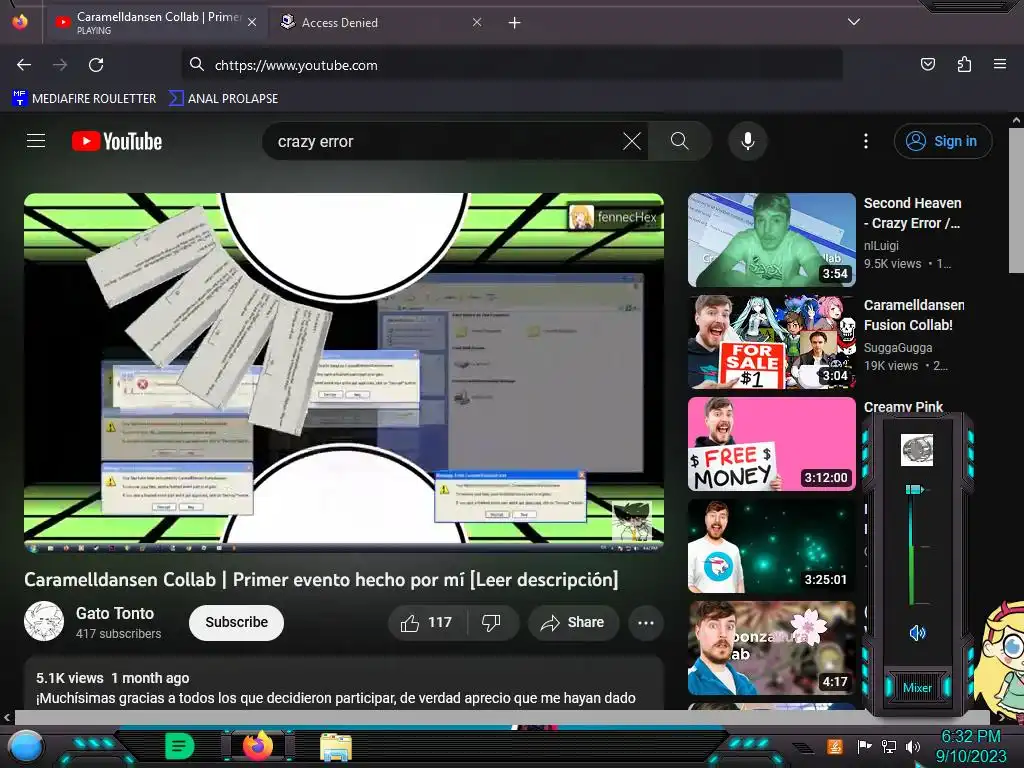Click the Share button
The image size is (1024, 768).
tap(573, 622)
